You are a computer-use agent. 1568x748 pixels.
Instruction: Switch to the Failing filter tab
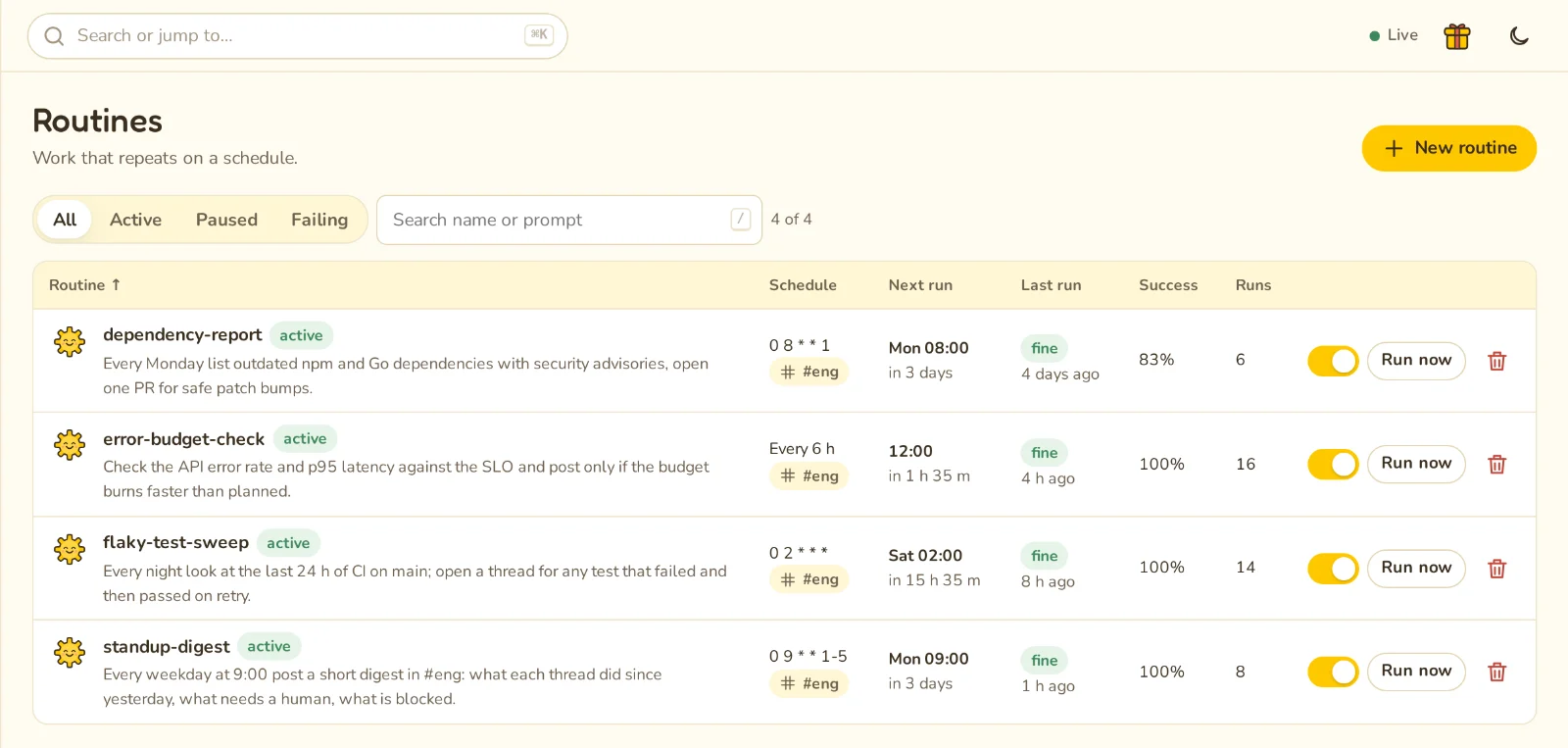[319, 220]
